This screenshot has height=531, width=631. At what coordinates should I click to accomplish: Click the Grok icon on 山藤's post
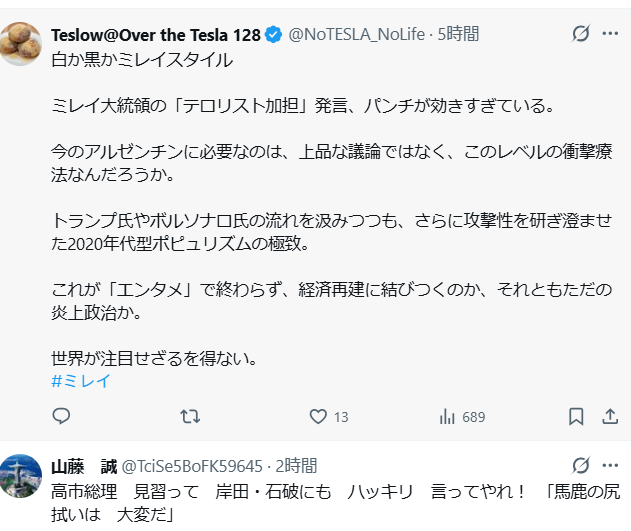(x=580, y=466)
